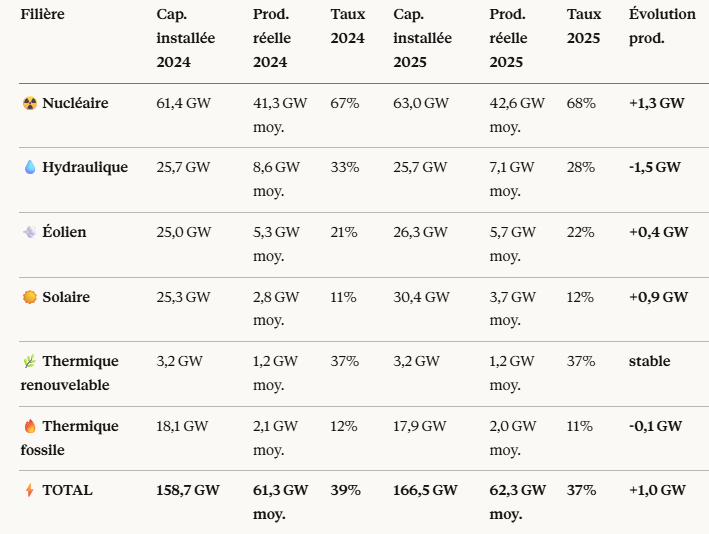Select the Filière column header
The width and height of the screenshot is (709, 534).
pyautogui.click(x=42, y=14)
